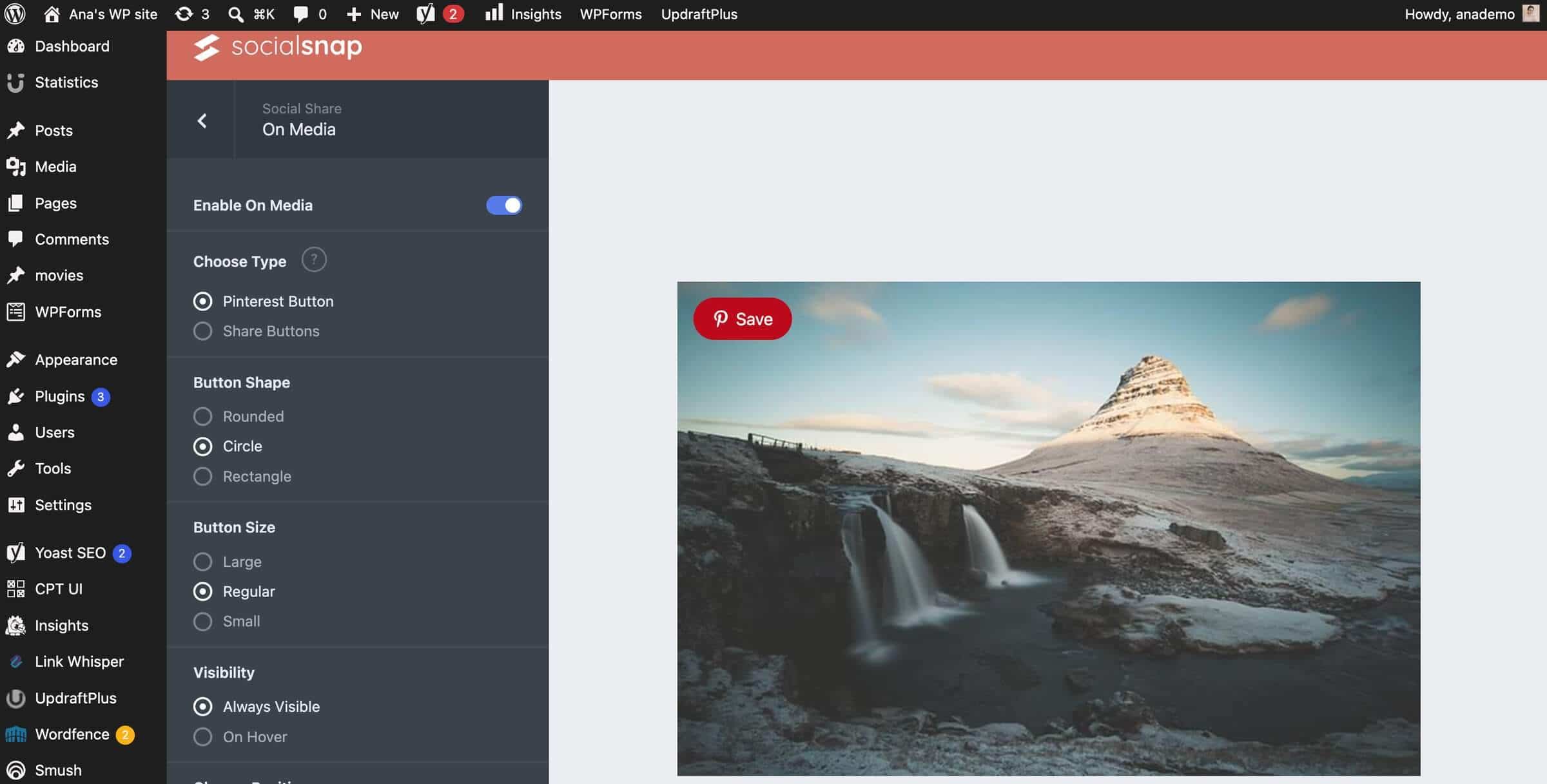Set visibility to On Hover

tap(240, 736)
